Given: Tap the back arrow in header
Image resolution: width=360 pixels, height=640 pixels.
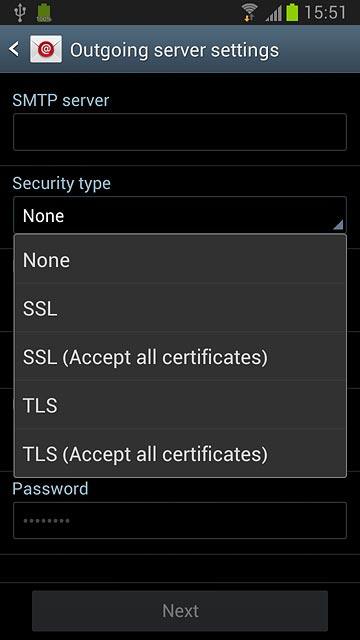Looking at the screenshot, I should (x=14, y=49).
